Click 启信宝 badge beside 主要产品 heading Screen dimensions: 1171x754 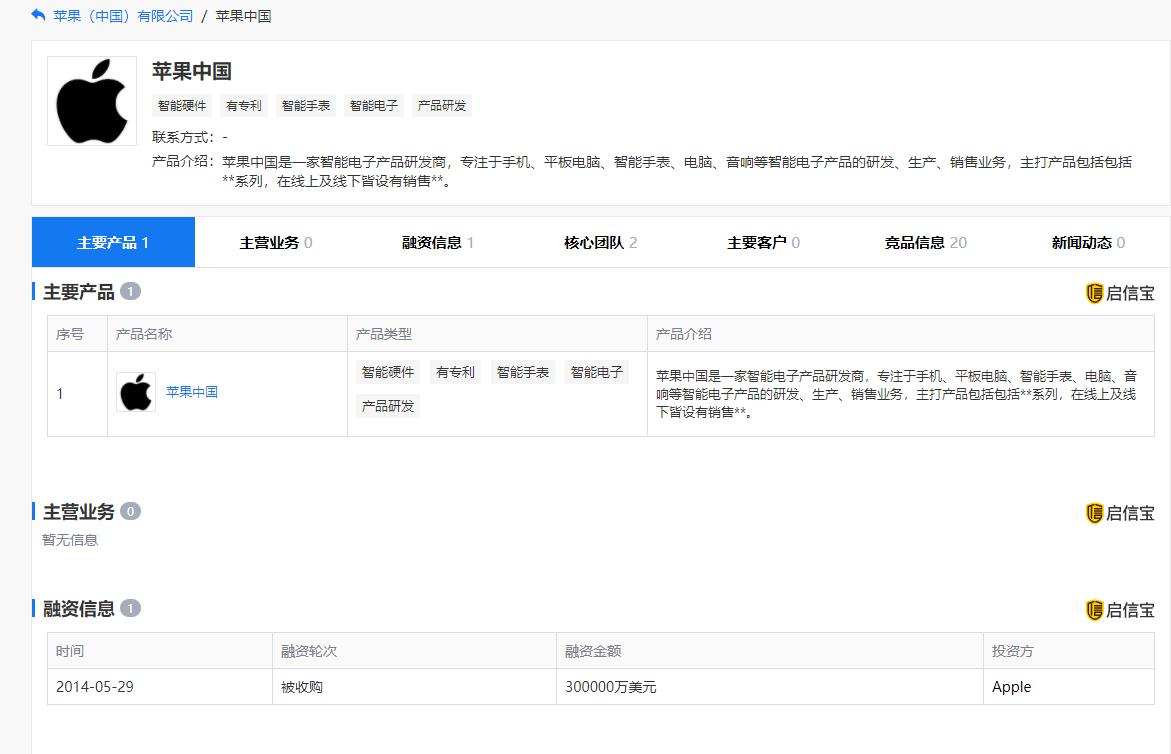point(1119,293)
